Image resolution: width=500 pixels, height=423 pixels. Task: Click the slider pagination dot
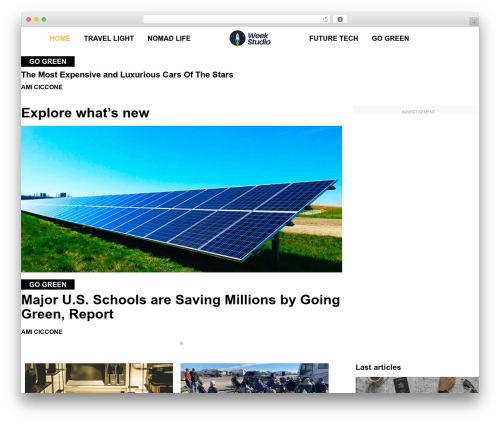click(x=181, y=343)
